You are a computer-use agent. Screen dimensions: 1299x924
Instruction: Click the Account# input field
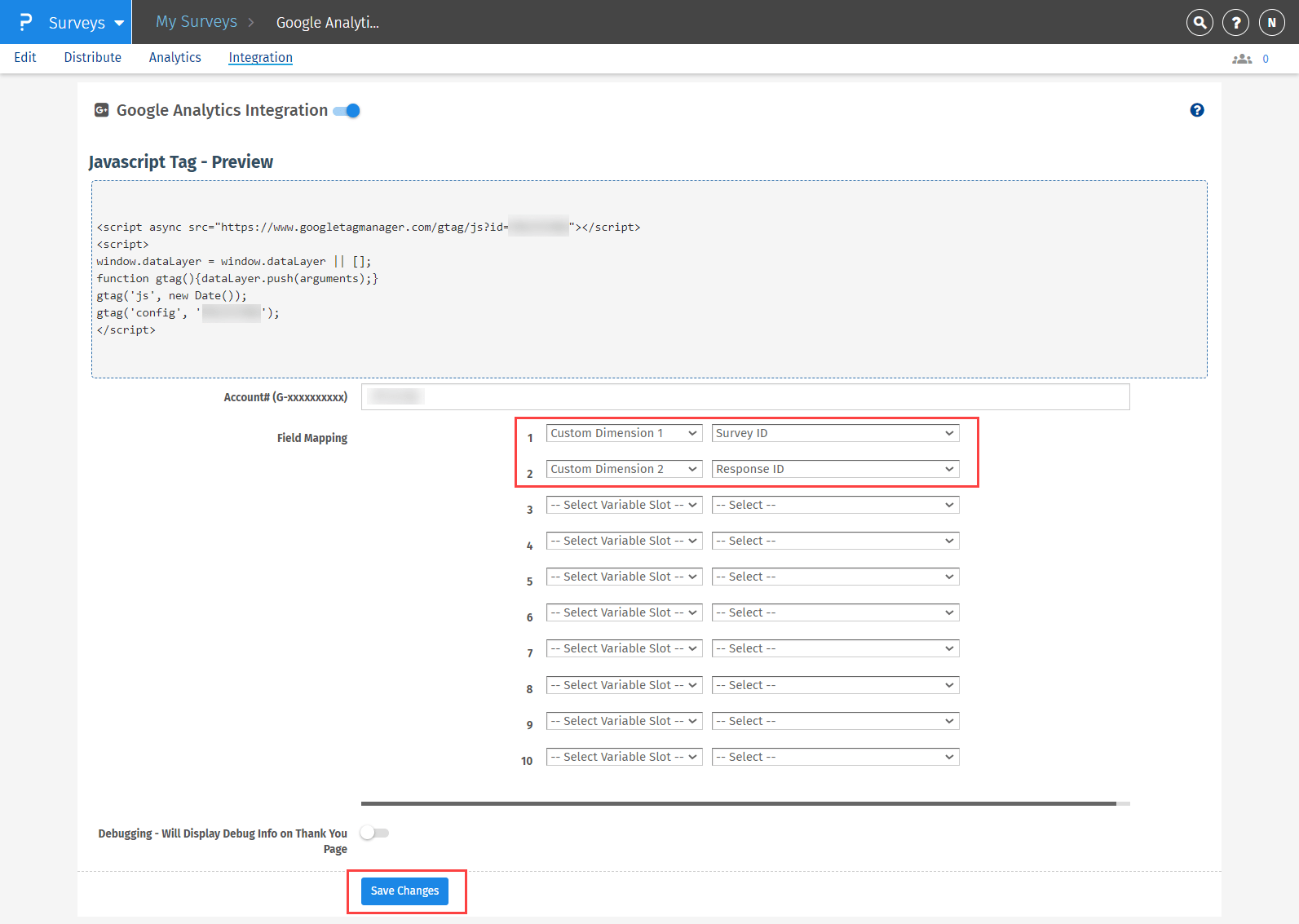pyautogui.click(x=744, y=397)
